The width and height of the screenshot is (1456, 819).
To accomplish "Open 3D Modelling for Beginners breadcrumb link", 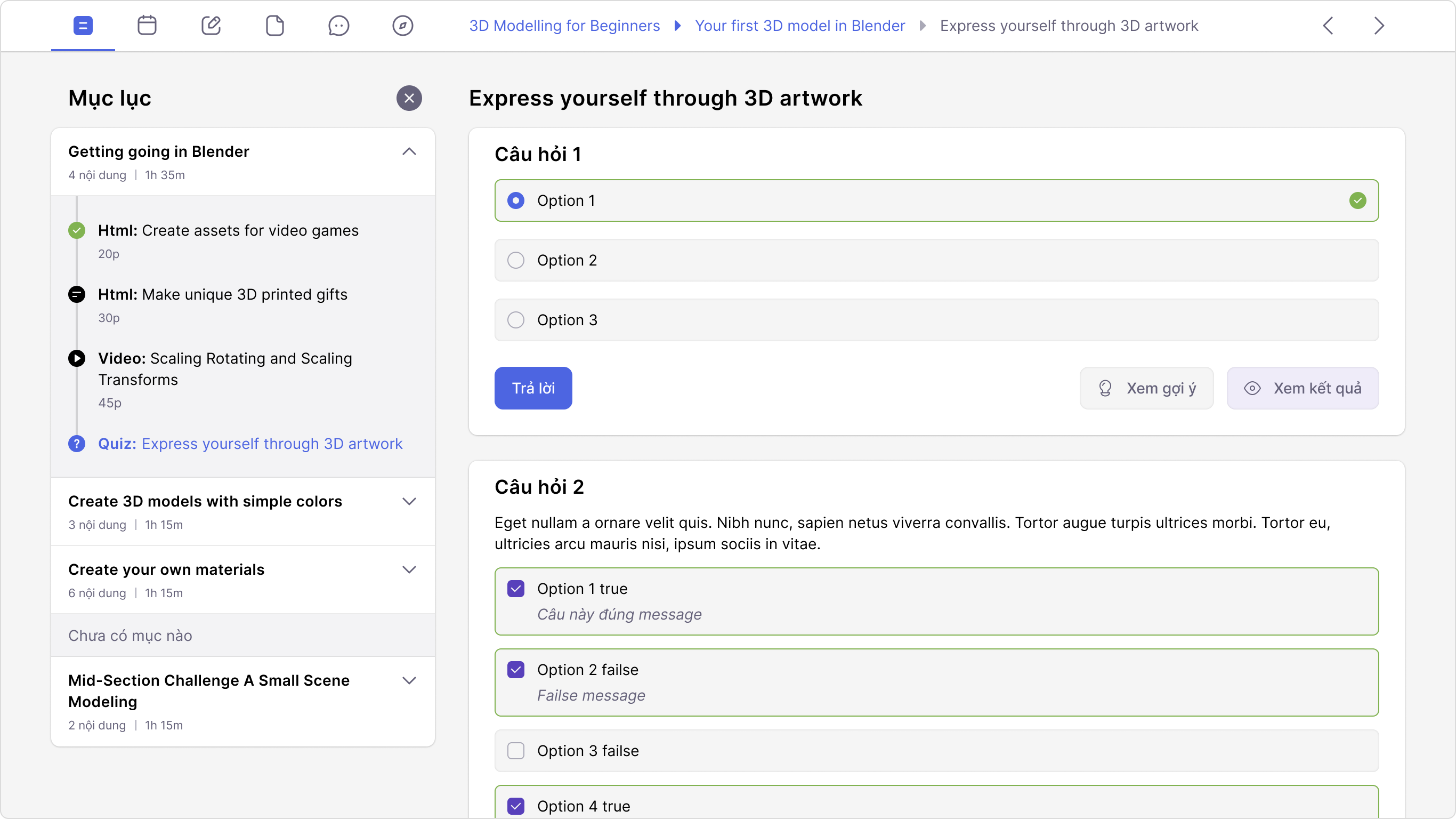I will coord(564,26).
